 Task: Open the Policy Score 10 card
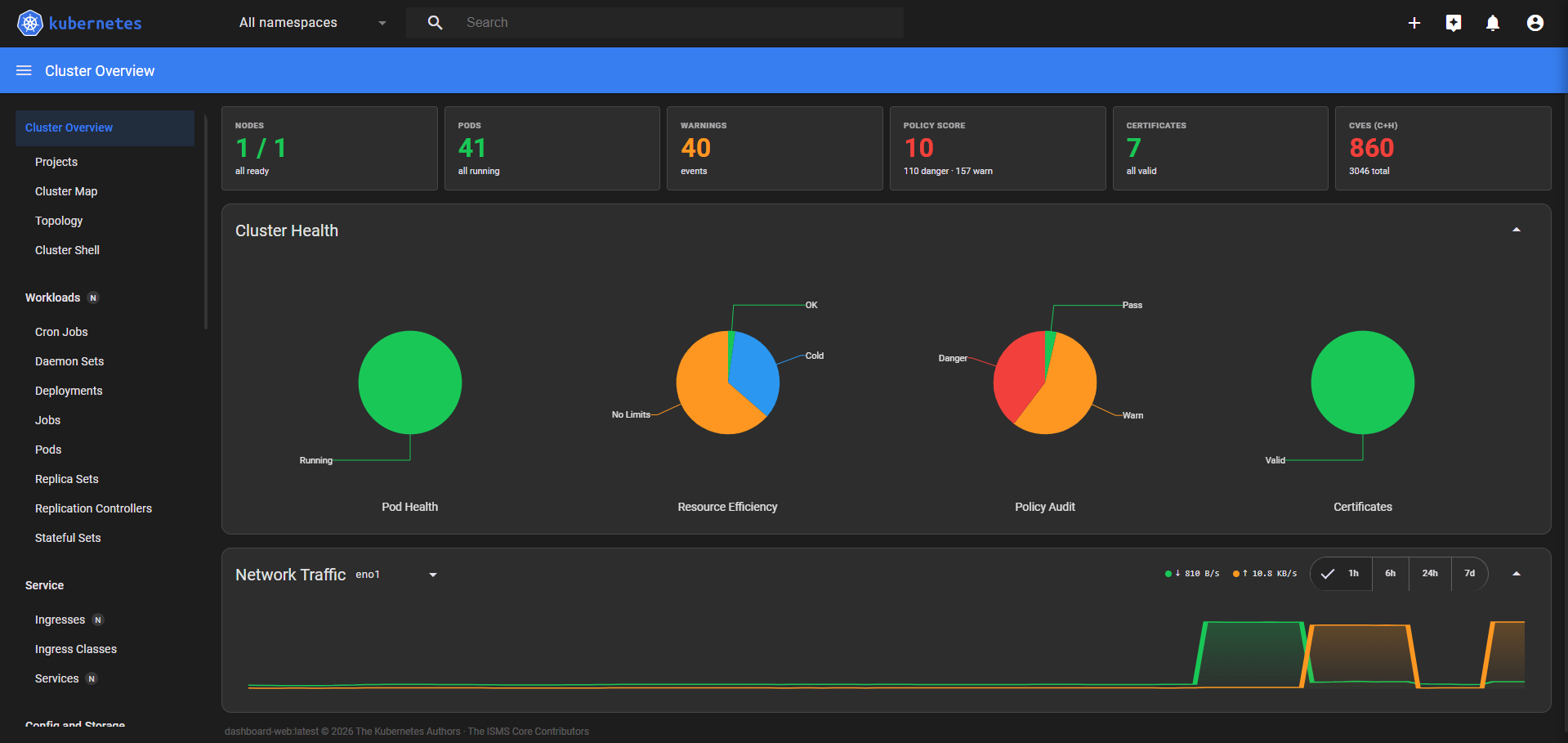998,148
